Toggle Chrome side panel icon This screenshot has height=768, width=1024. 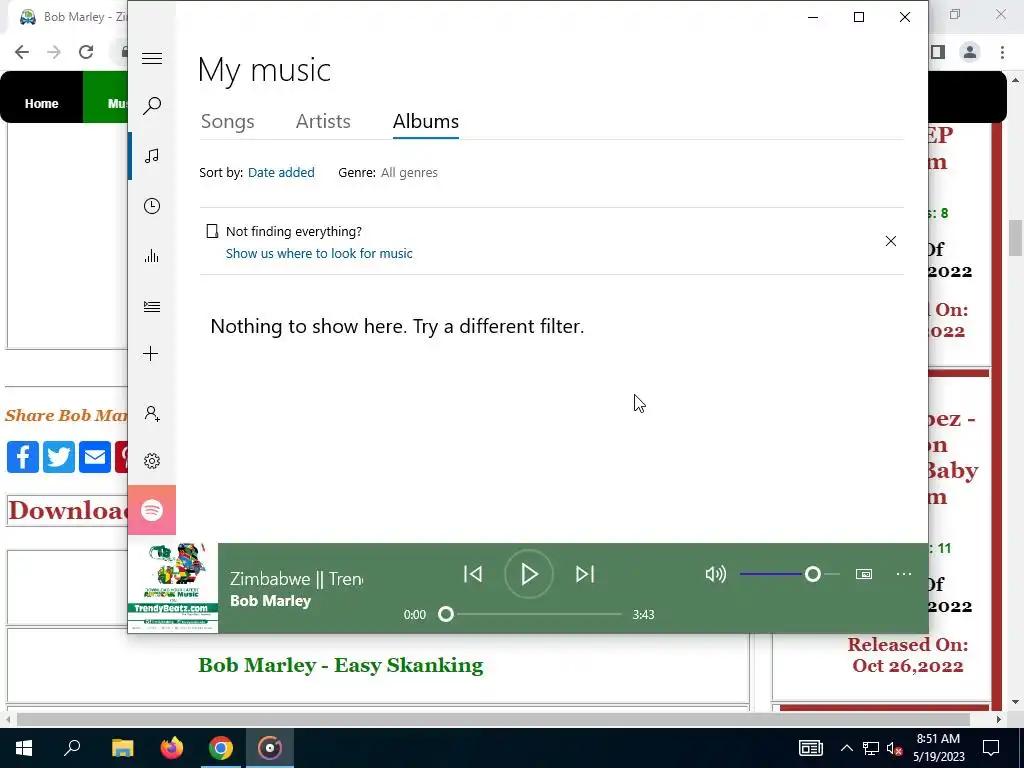[938, 52]
